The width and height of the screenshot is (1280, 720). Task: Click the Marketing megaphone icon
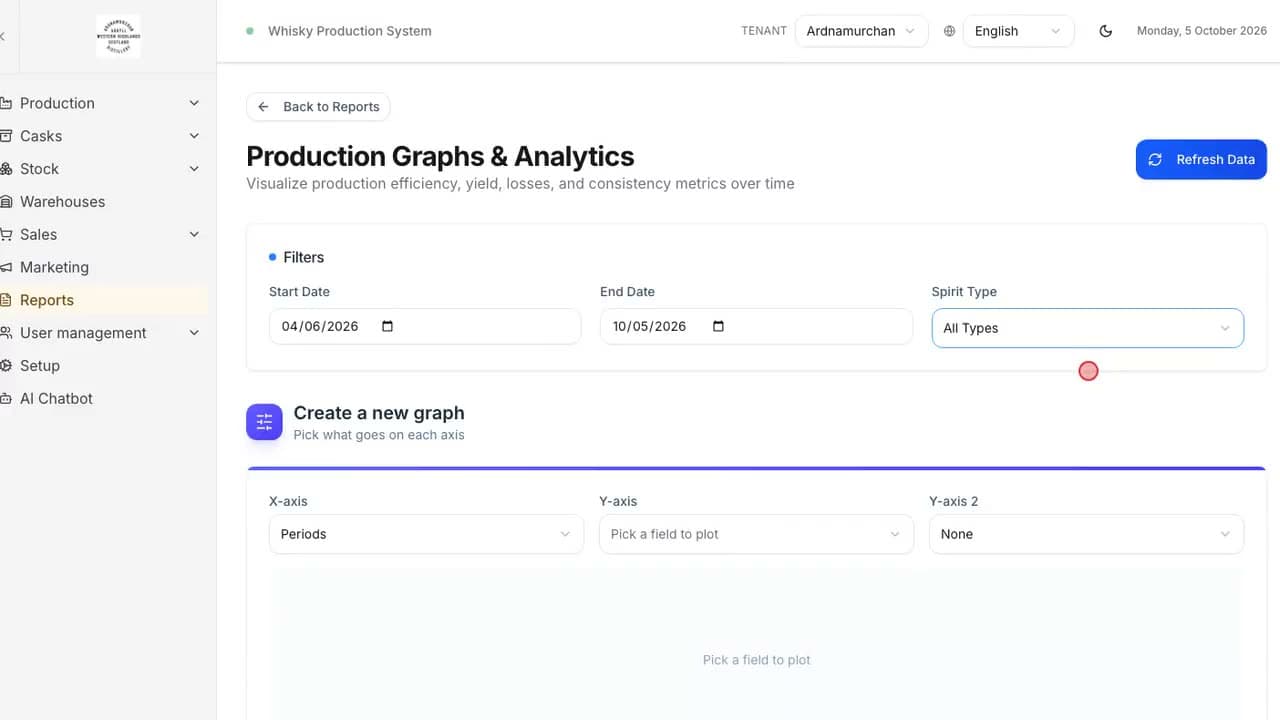pyautogui.click(x=6, y=267)
